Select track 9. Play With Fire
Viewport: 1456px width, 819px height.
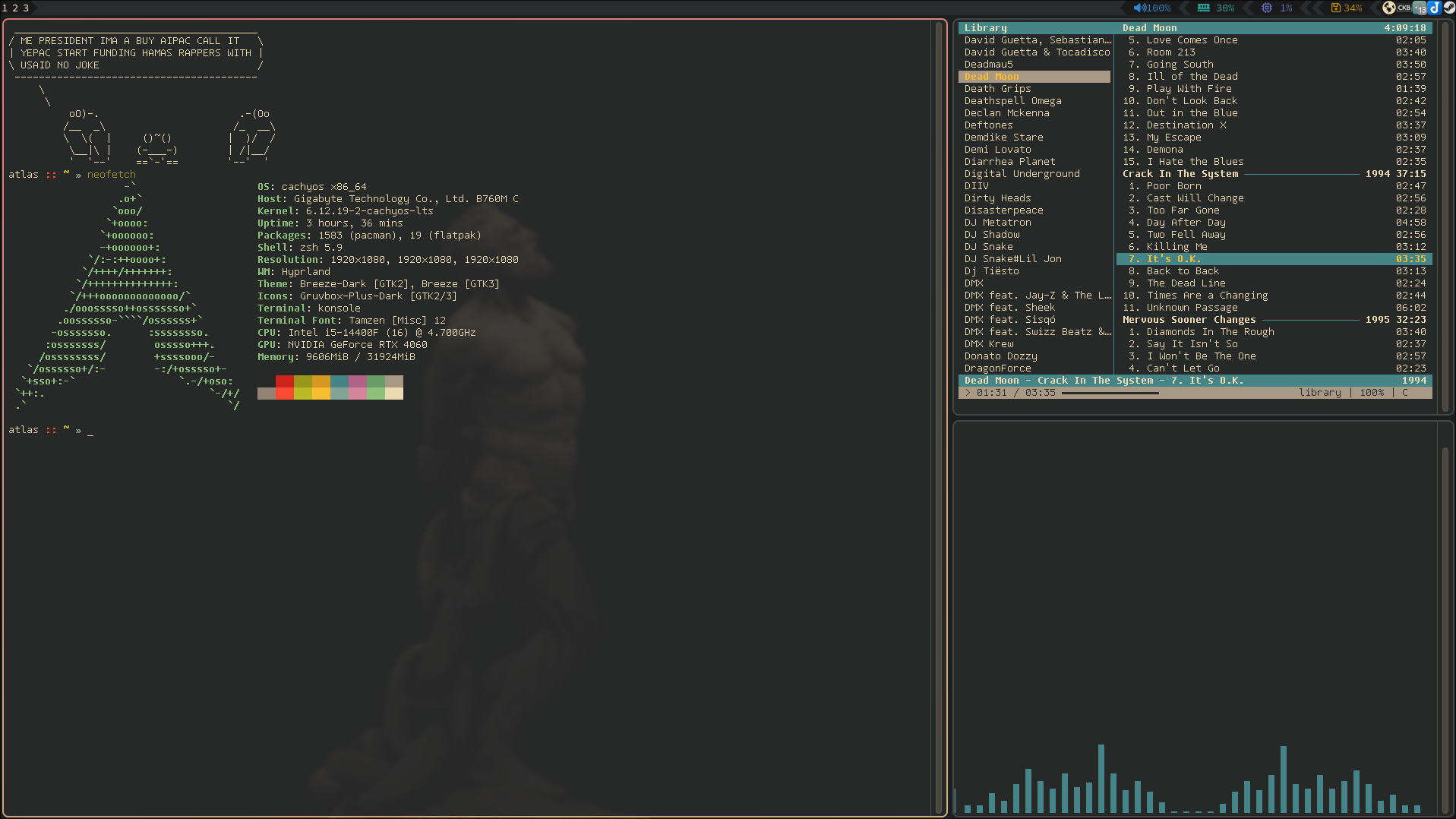tap(1274, 89)
